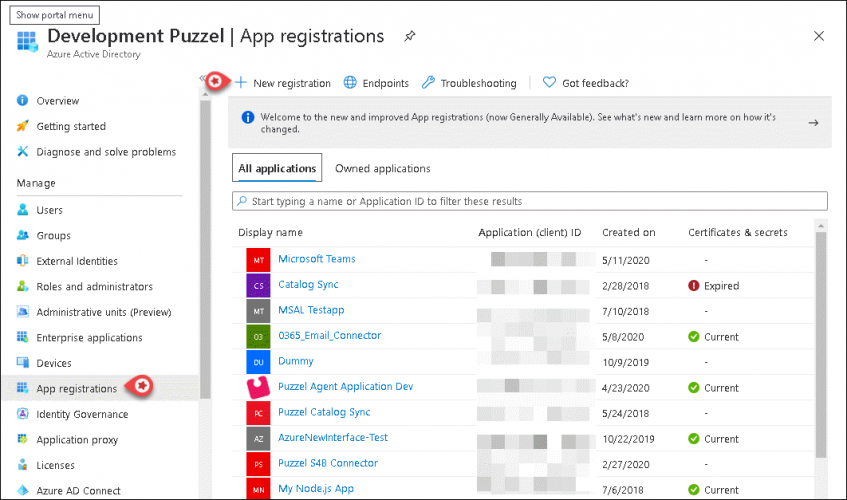This screenshot has width=847, height=500.
Task: Collapse the left sidebar with double chevron
Action: coord(204,78)
